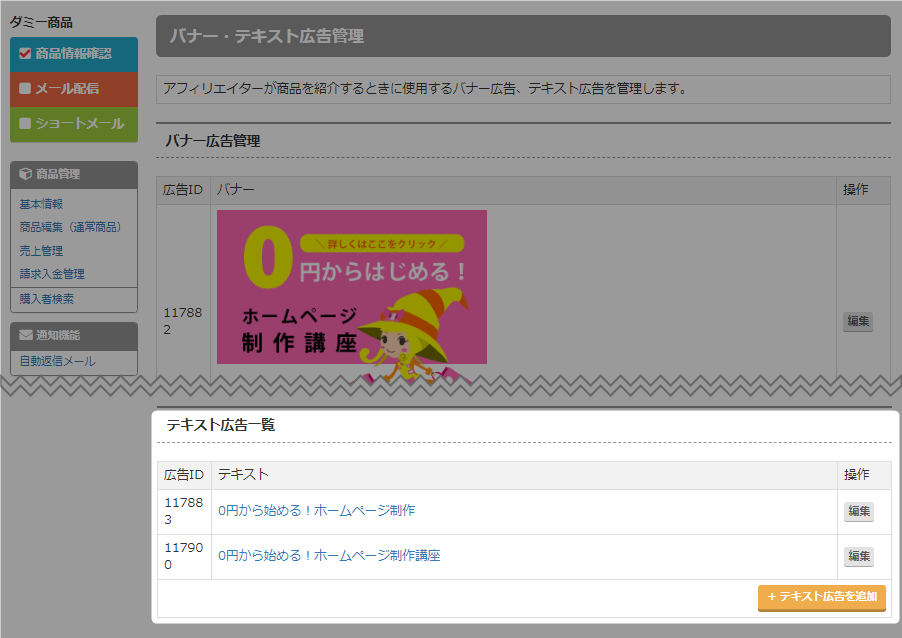Open text ad link 0円から始める！ホームページ制作

coord(316,511)
